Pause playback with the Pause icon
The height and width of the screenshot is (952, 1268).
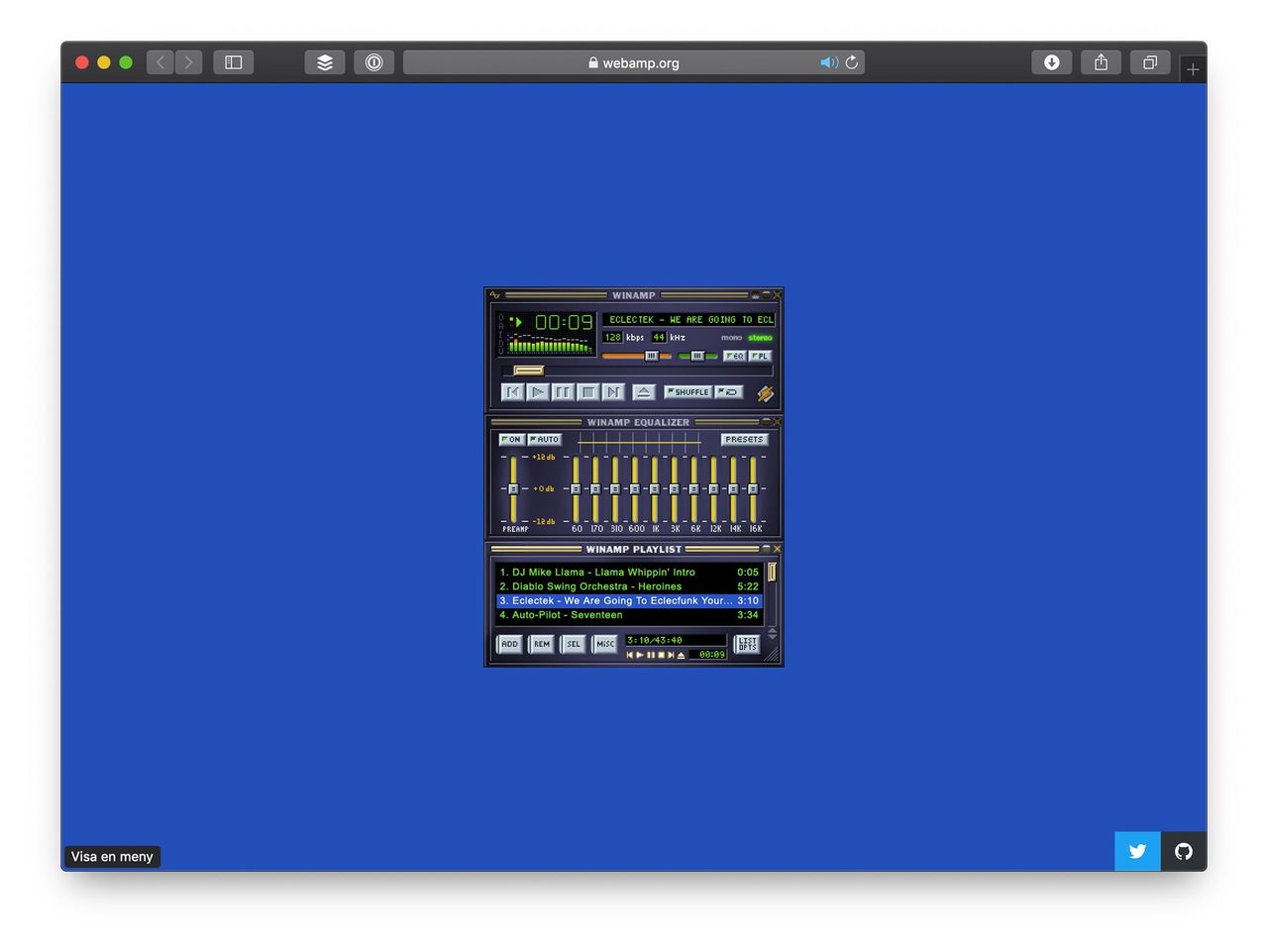[x=563, y=391]
